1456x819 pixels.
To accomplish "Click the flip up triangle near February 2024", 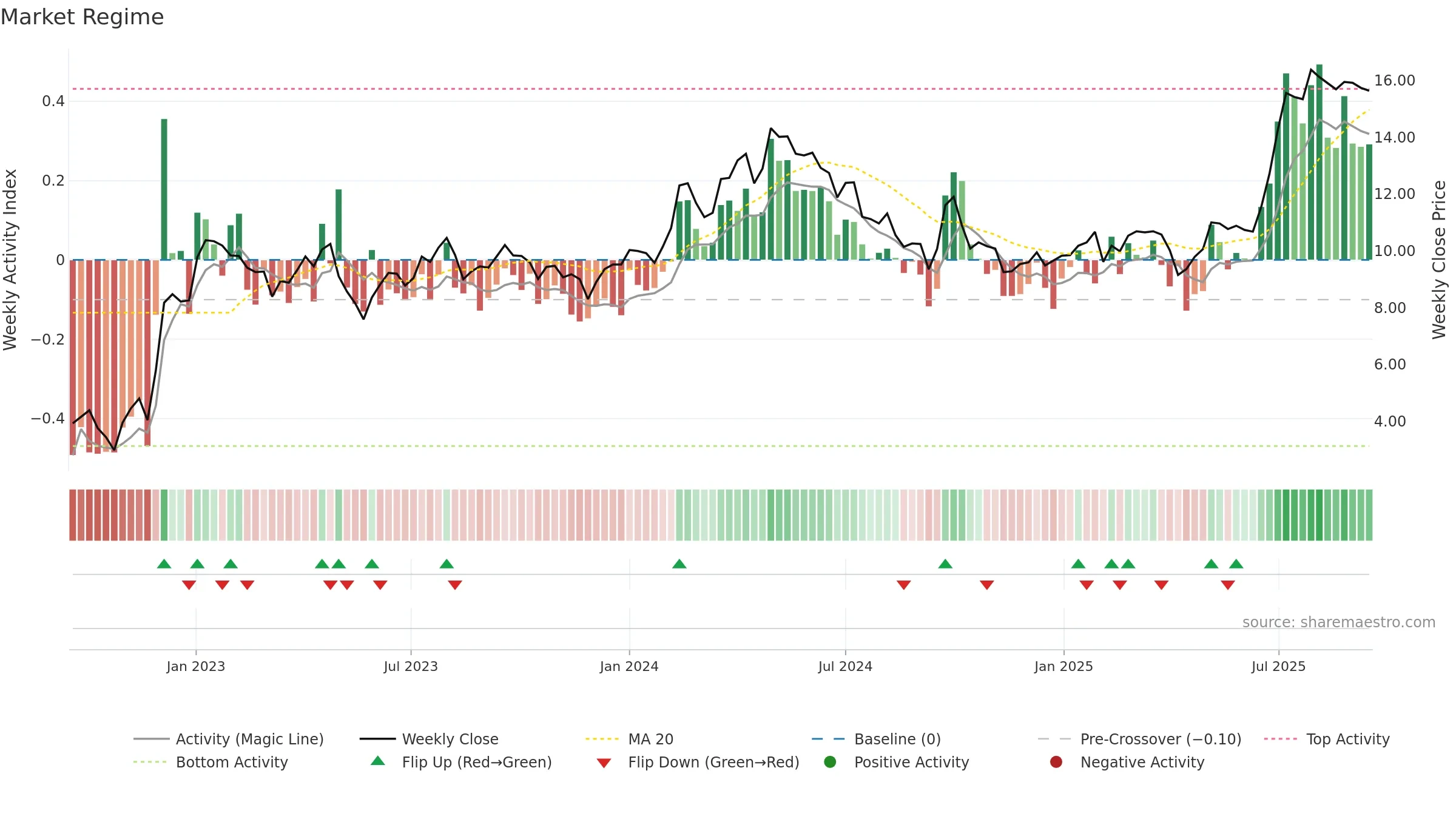I will pyautogui.click(x=679, y=564).
